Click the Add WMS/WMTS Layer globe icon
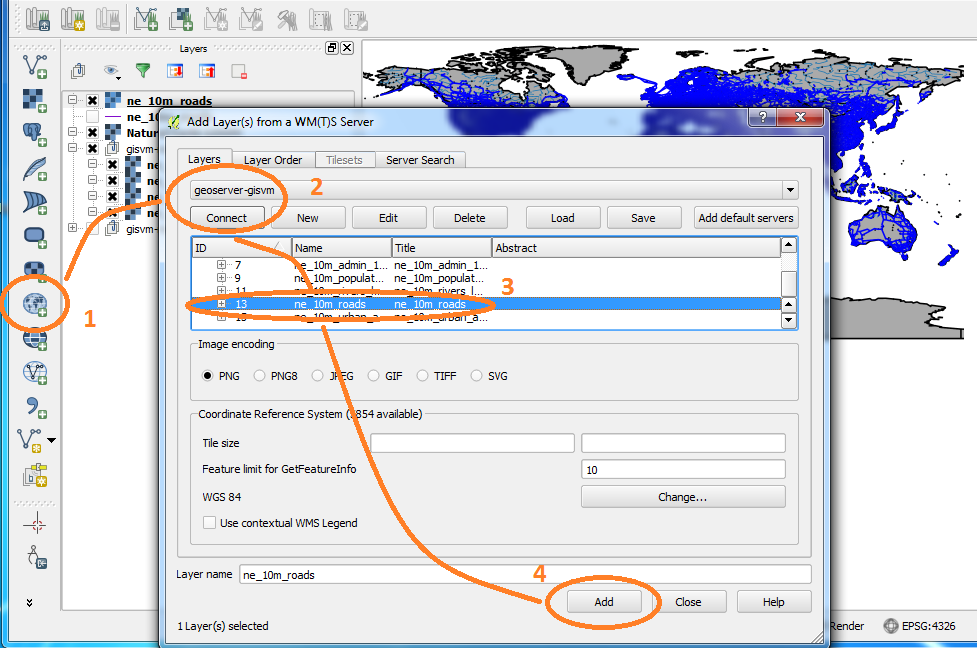Image resolution: width=977 pixels, height=648 pixels. [35, 305]
